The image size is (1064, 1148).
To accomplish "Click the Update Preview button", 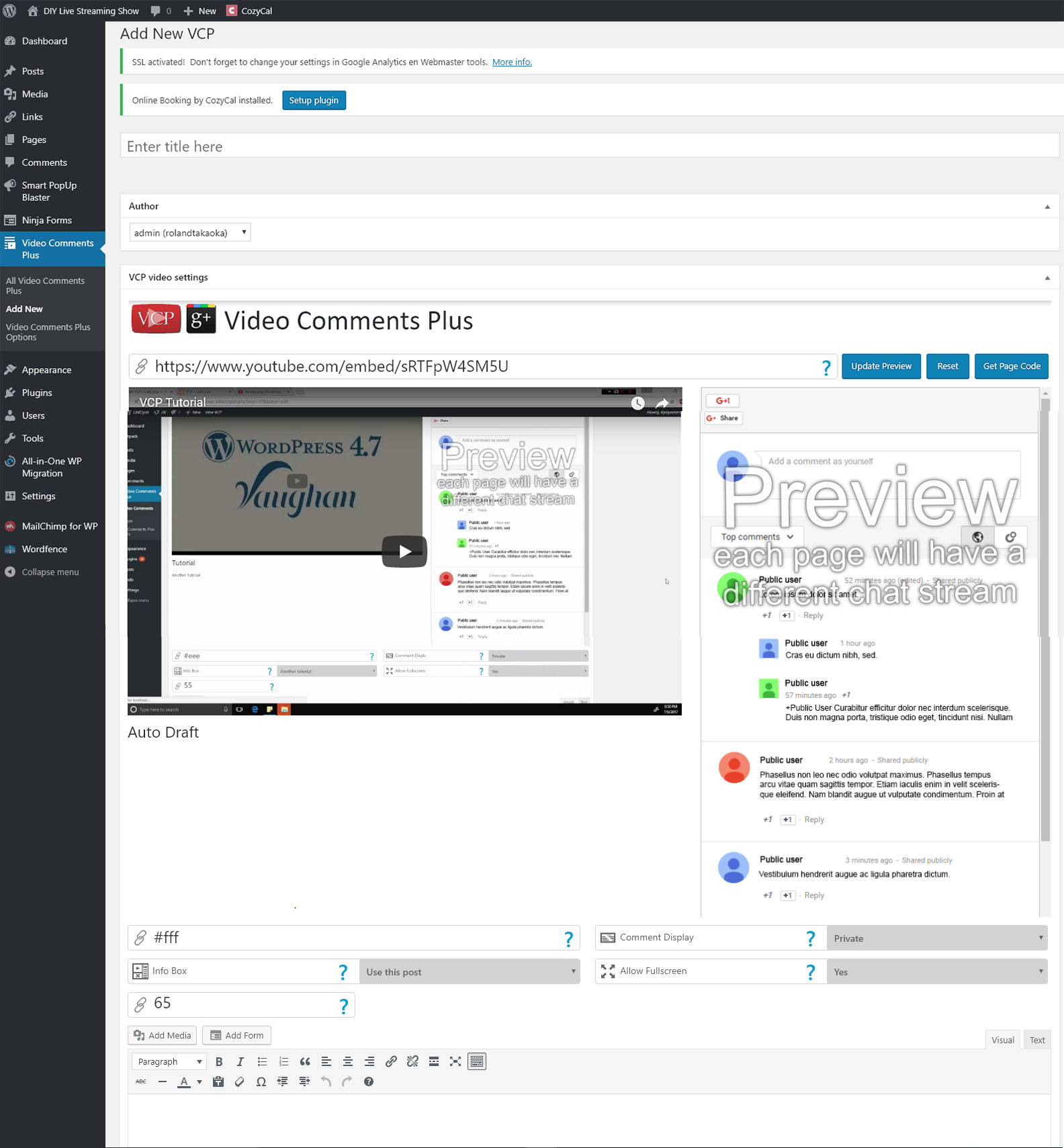I will 881,366.
